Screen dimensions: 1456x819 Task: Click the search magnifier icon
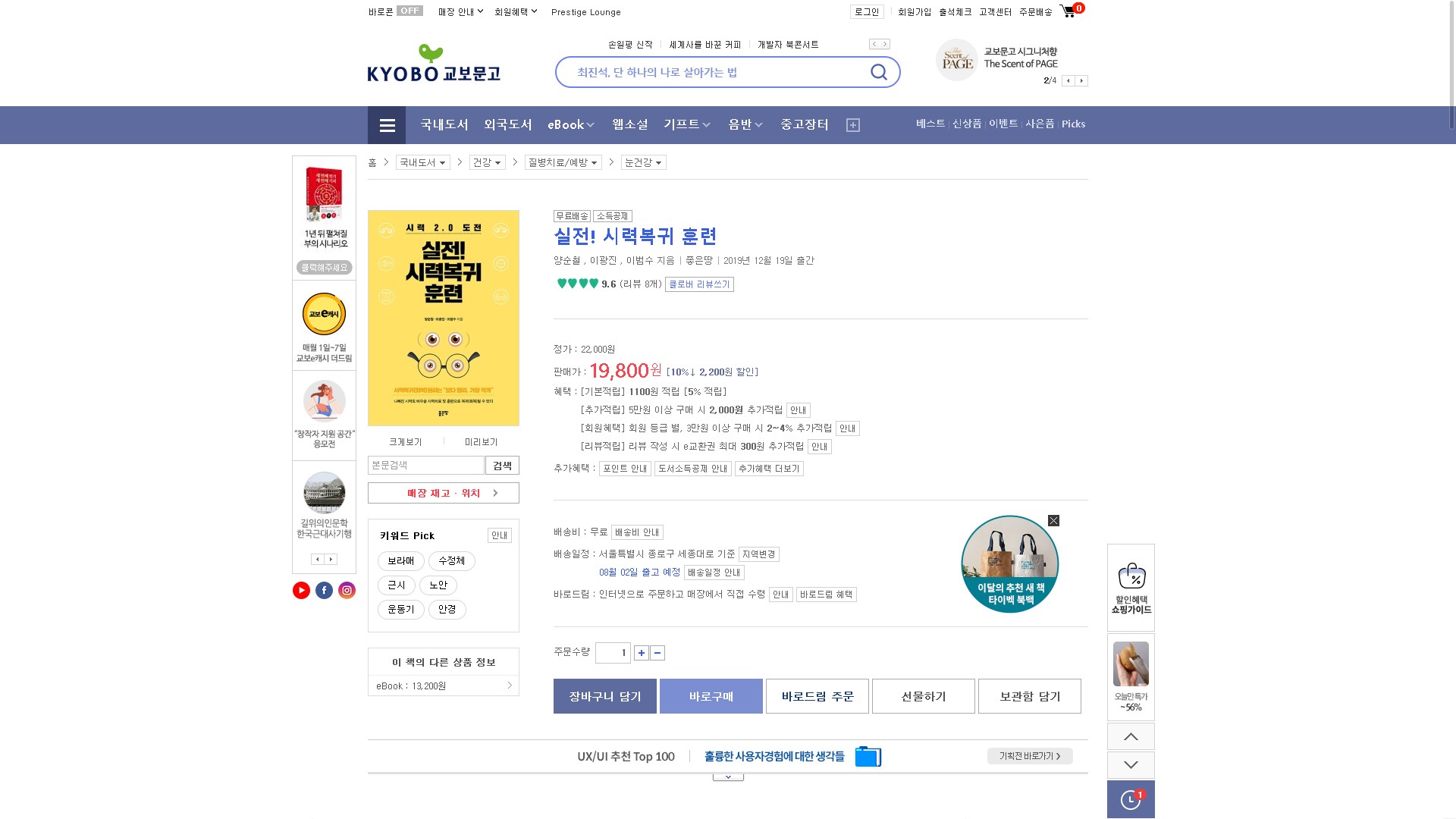(878, 72)
